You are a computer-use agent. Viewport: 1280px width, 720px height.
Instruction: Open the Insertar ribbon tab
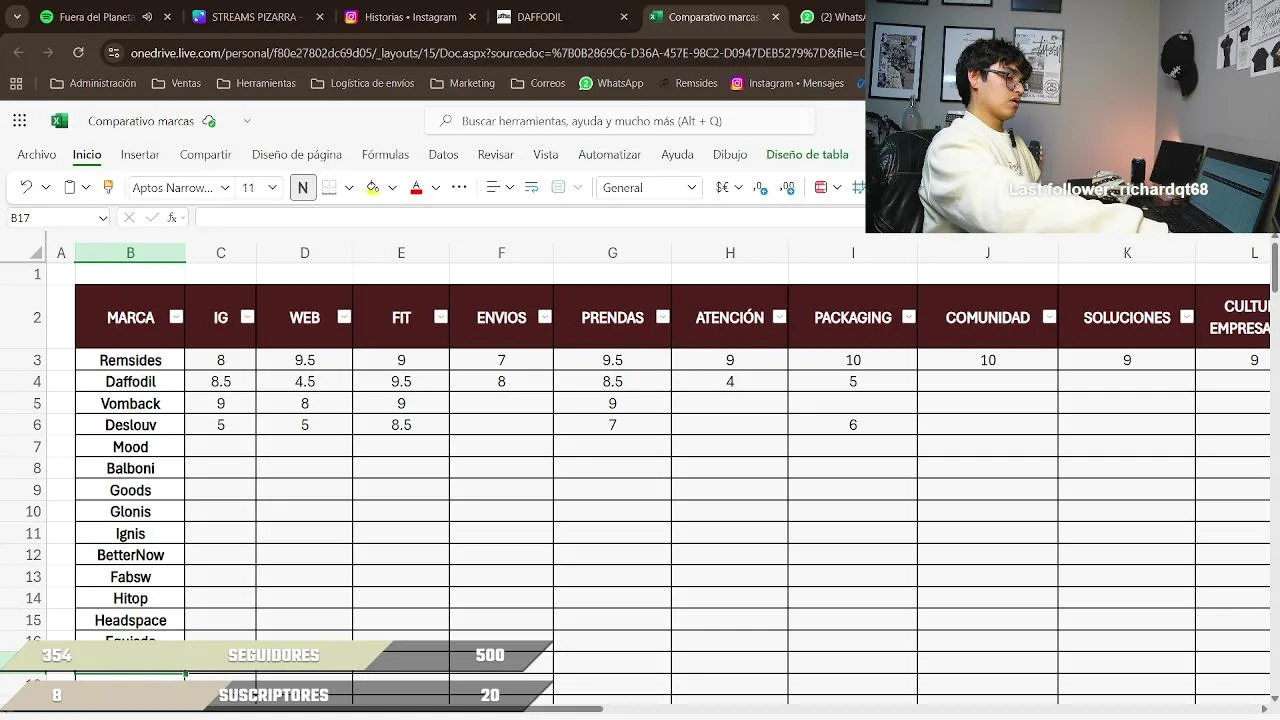point(140,154)
